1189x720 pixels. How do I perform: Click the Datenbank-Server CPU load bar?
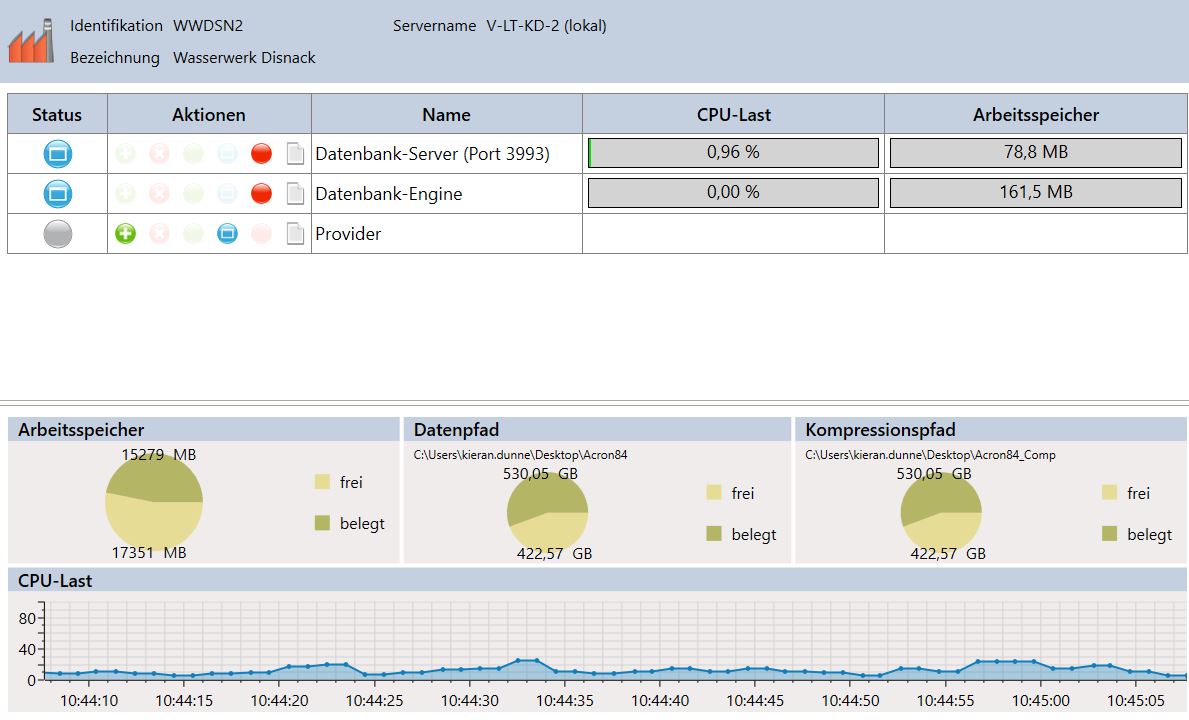coord(733,153)
